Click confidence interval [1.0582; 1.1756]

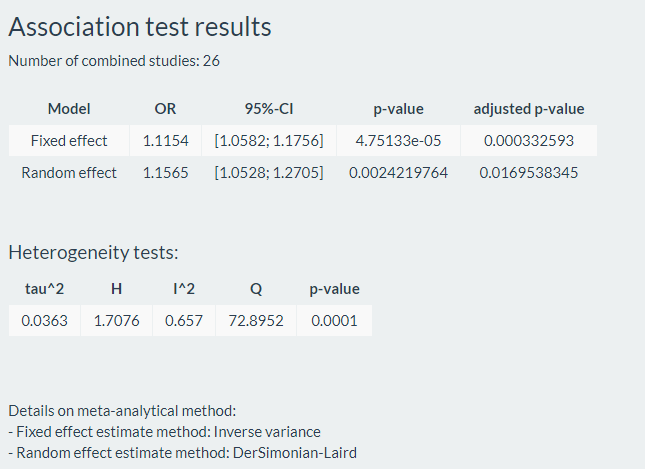point(268,140)
